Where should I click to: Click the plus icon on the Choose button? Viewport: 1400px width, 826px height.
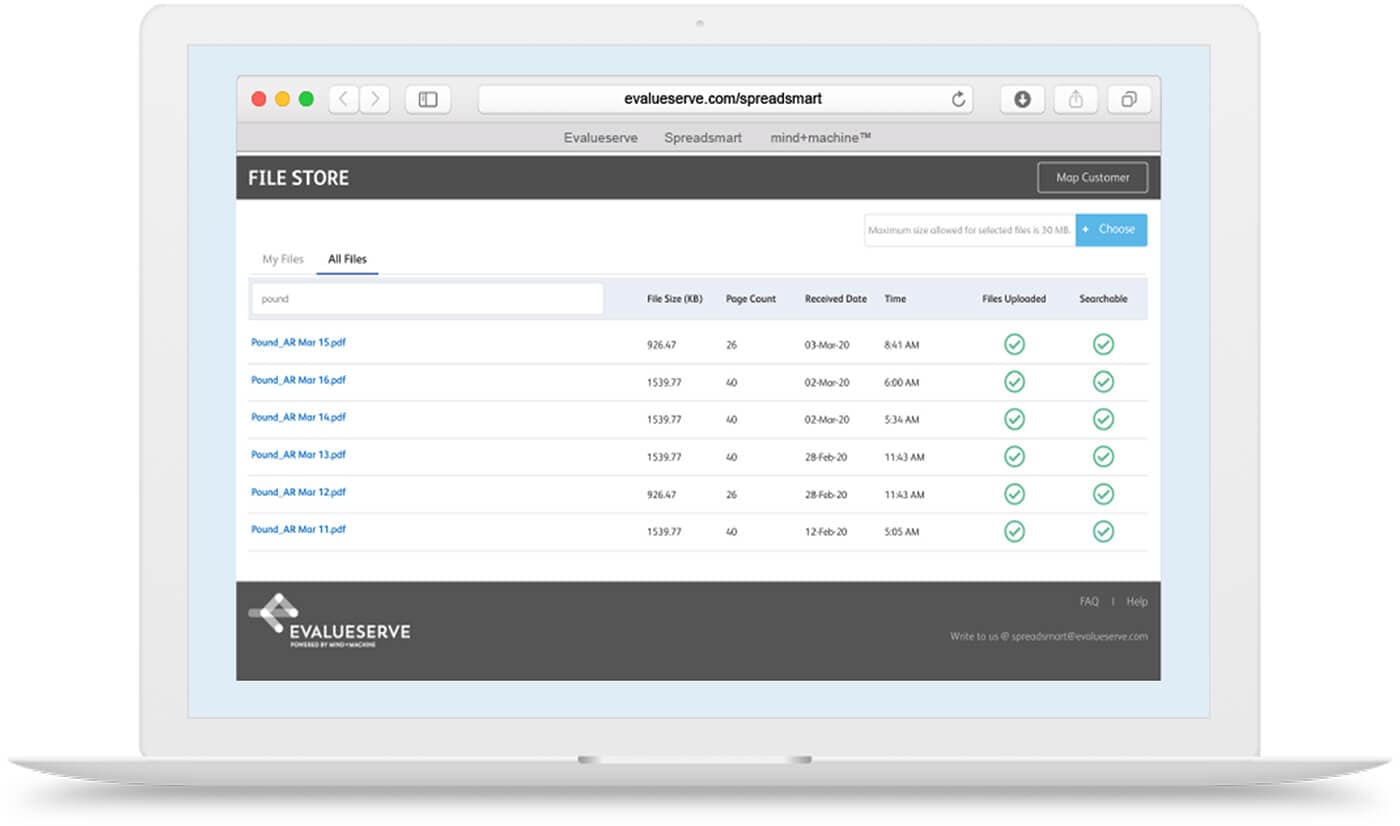[x=1087, y=229]
